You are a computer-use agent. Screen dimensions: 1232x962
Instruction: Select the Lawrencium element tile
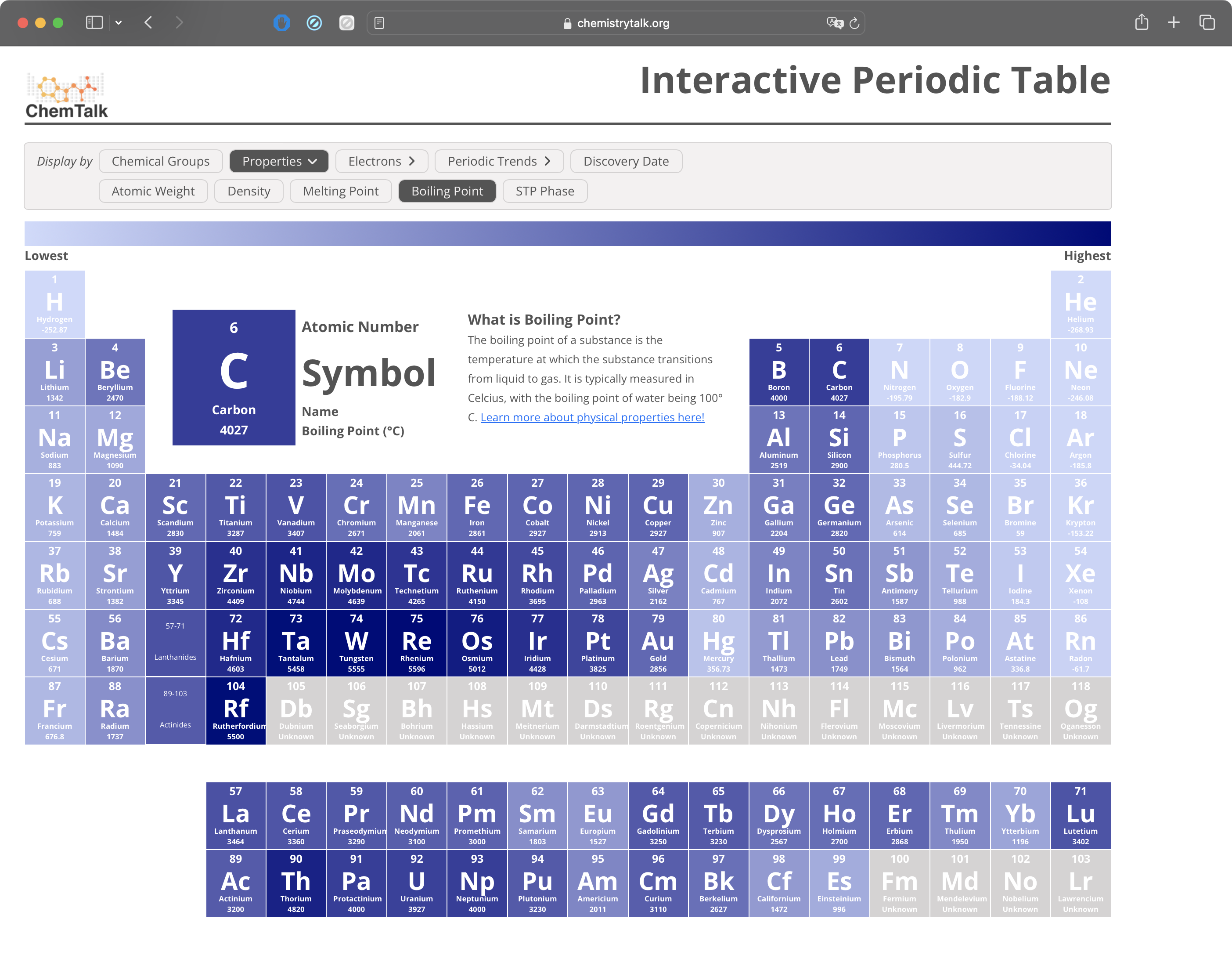tap(1080, 883)
